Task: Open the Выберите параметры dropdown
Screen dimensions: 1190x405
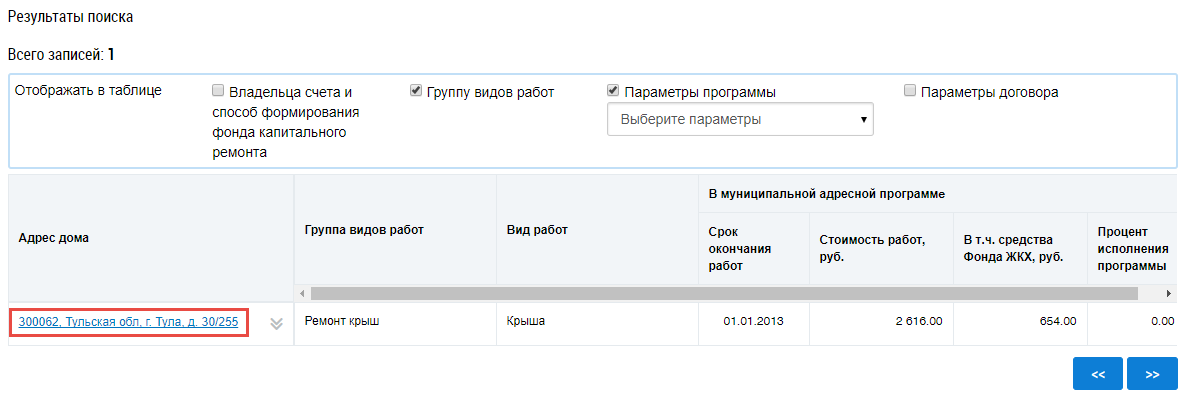Action: (x=740, y=120)
